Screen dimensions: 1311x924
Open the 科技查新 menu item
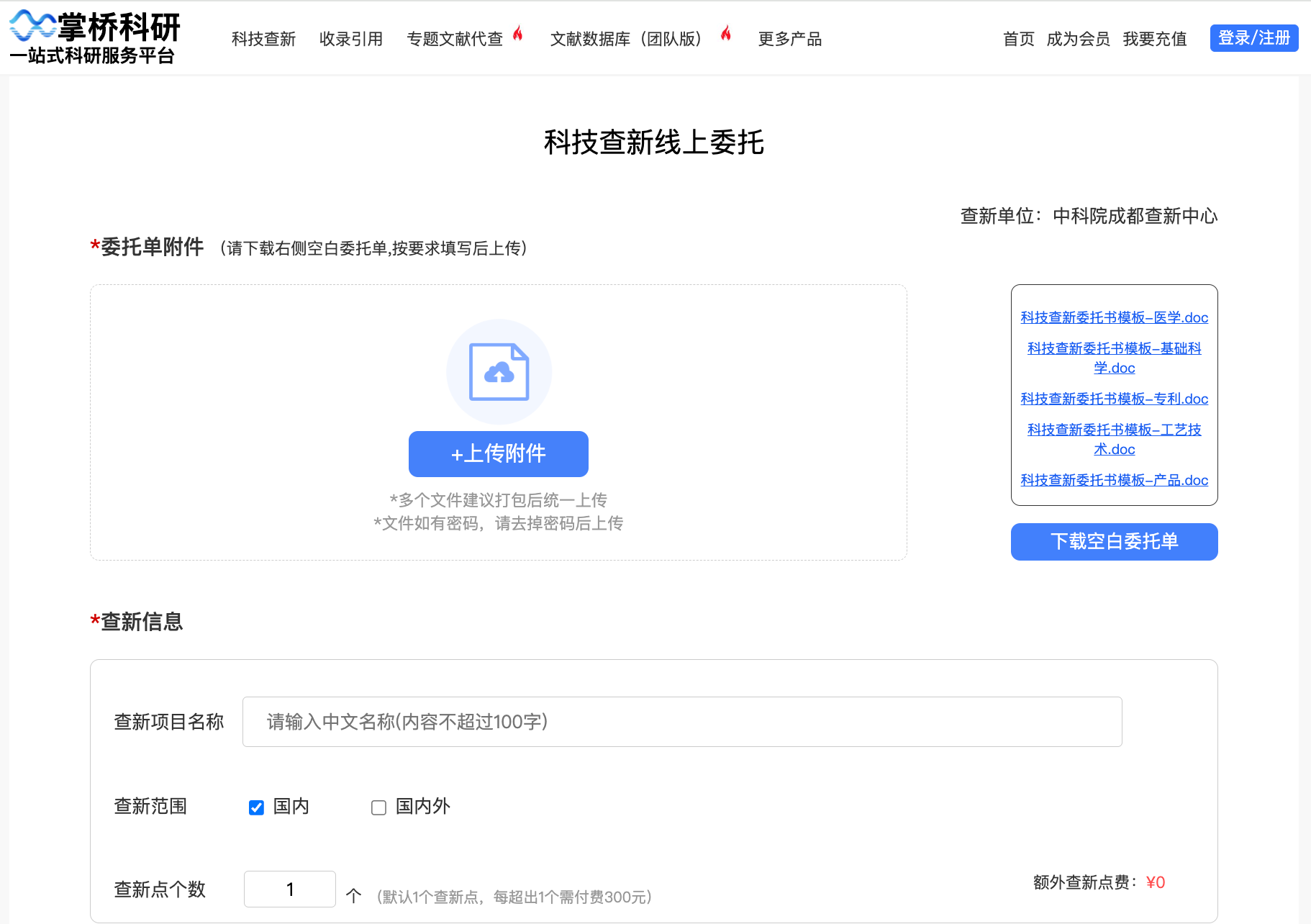[263, 39]
